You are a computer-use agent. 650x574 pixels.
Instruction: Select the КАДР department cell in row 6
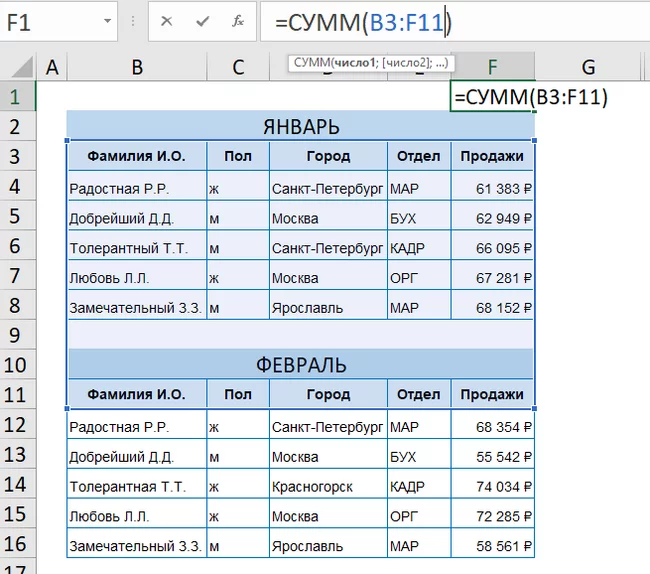419,246
